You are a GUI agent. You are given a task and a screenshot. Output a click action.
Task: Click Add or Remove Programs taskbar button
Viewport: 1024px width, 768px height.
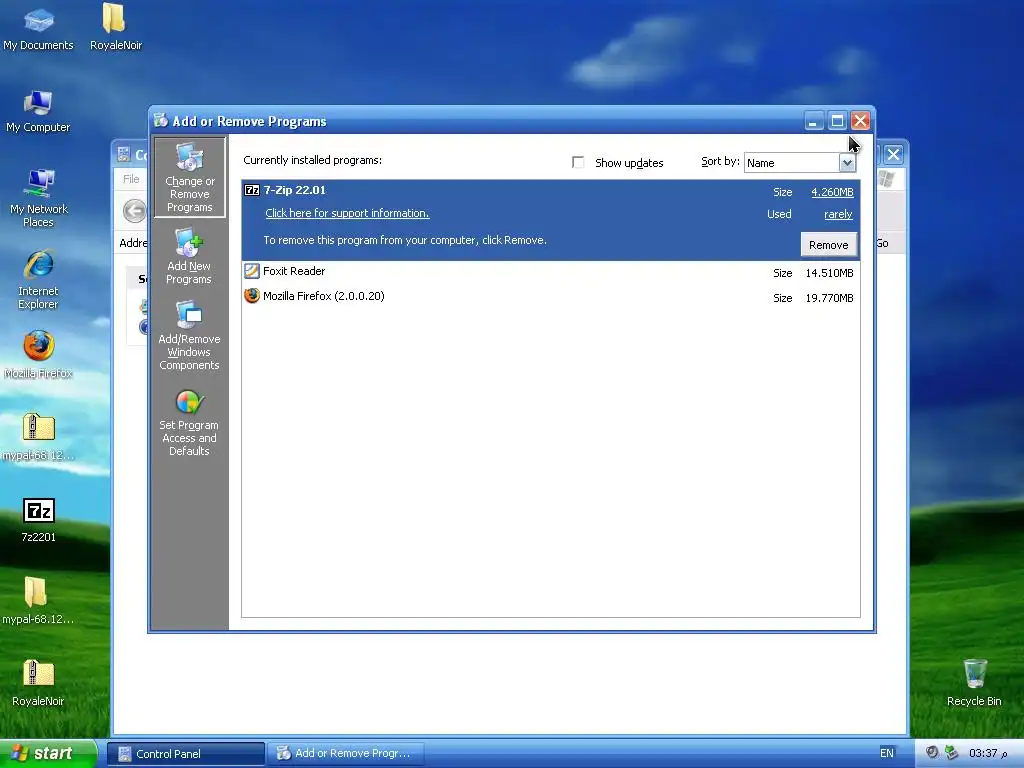[x=346, y=754]
